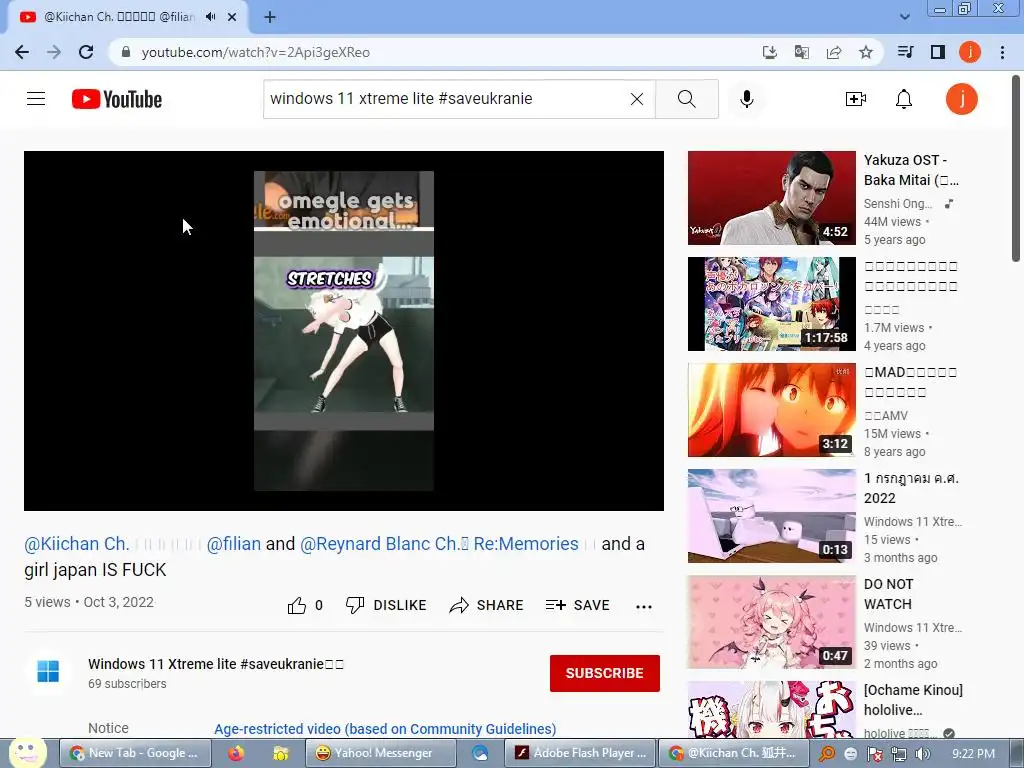Click the browser forward arrow
This screenshot has width=1024, height=768.
(x=54, y=52)
